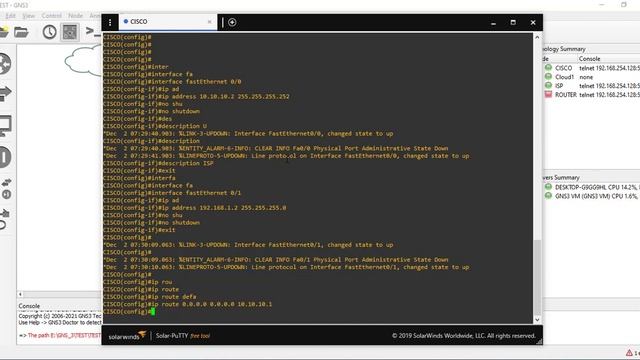Screen dimensions: 640x360
Task: Click green status icon beside ISP
Action: [x=548, y=85]
